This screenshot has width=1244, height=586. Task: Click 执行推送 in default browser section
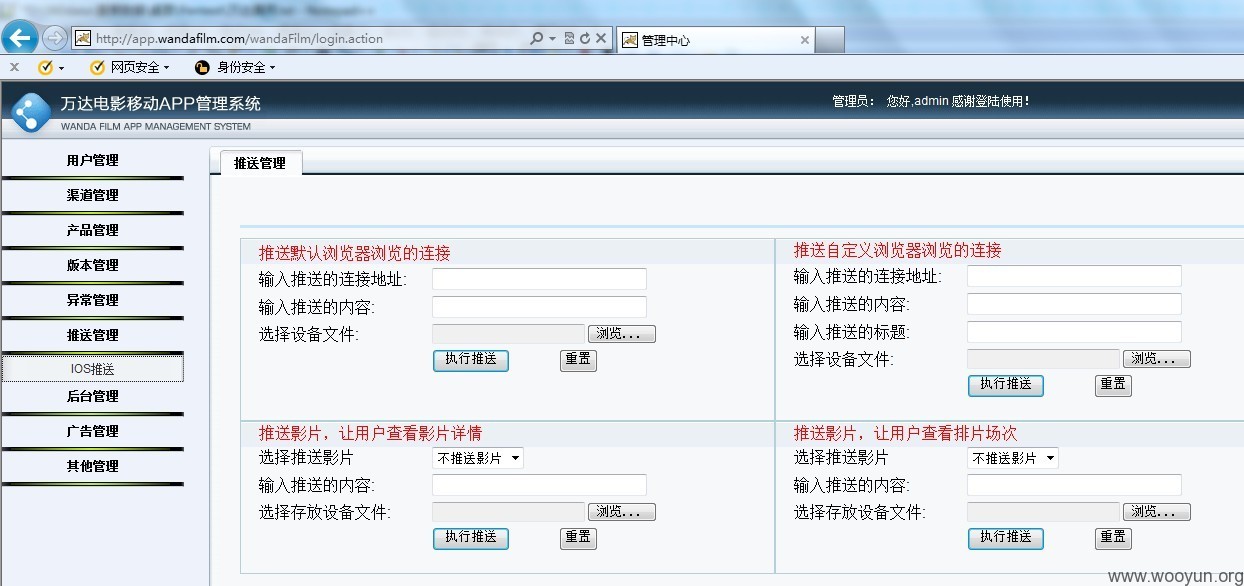pos(471,359)
